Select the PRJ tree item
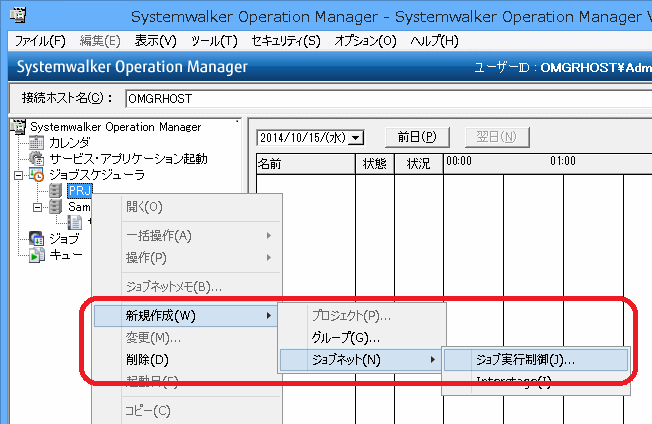Image resolution: width=652 pixels, height=424 pixels. pos(79,191)
